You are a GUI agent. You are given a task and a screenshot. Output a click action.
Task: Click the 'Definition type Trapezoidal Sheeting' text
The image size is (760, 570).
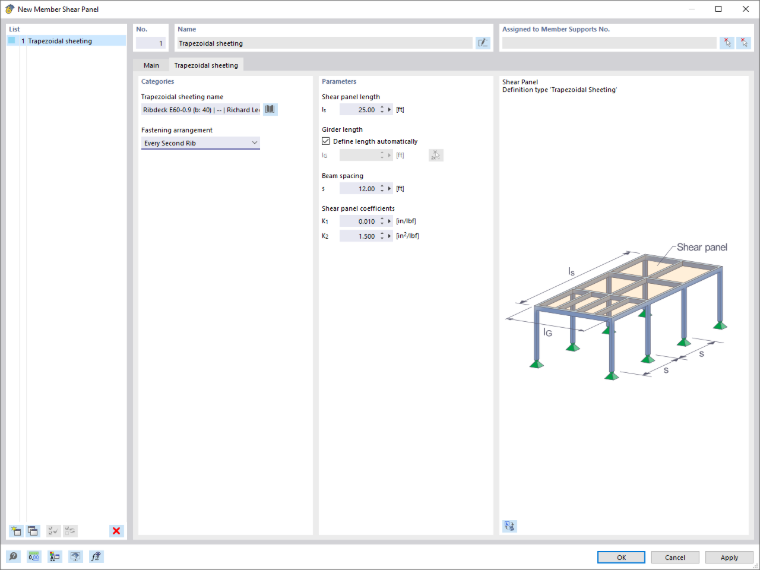point(559,90)
